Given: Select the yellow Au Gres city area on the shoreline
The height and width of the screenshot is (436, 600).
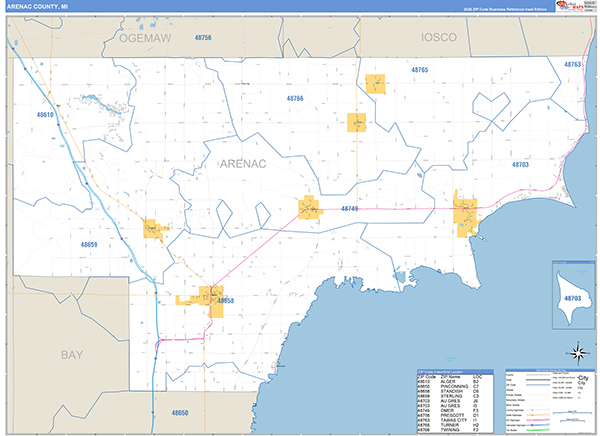Looking at the screenshot, I should tap(466, 214).
